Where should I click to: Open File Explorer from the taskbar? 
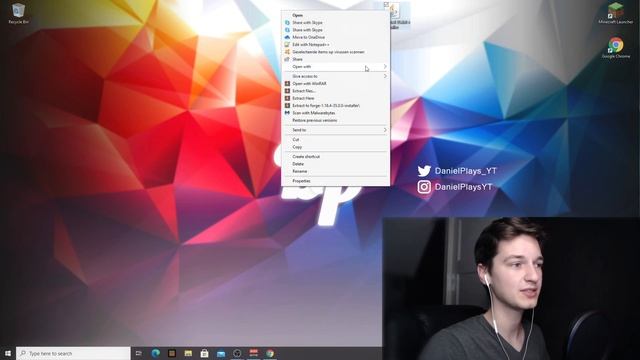pos(188,353)
